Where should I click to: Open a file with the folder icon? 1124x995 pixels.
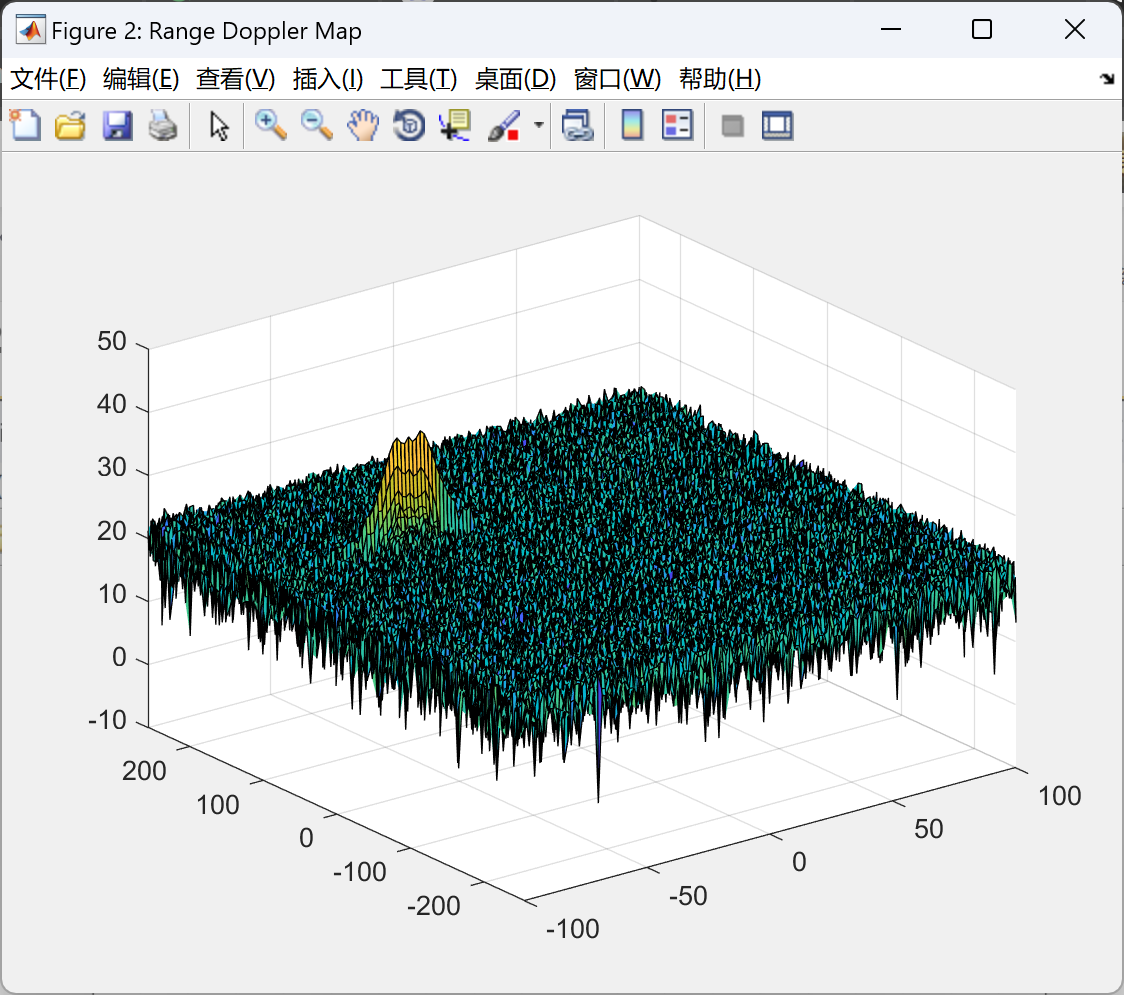tap(70, 125)
